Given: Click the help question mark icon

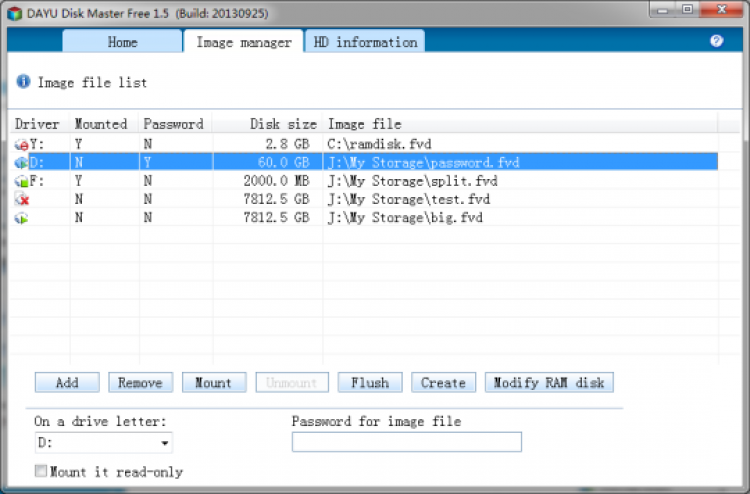Looking at the screenshot, I should (x=716, y=41).
